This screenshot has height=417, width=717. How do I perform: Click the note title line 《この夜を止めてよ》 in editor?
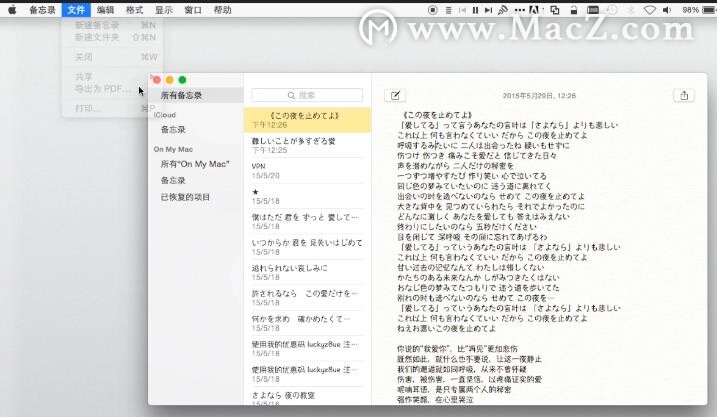point(437,115)
